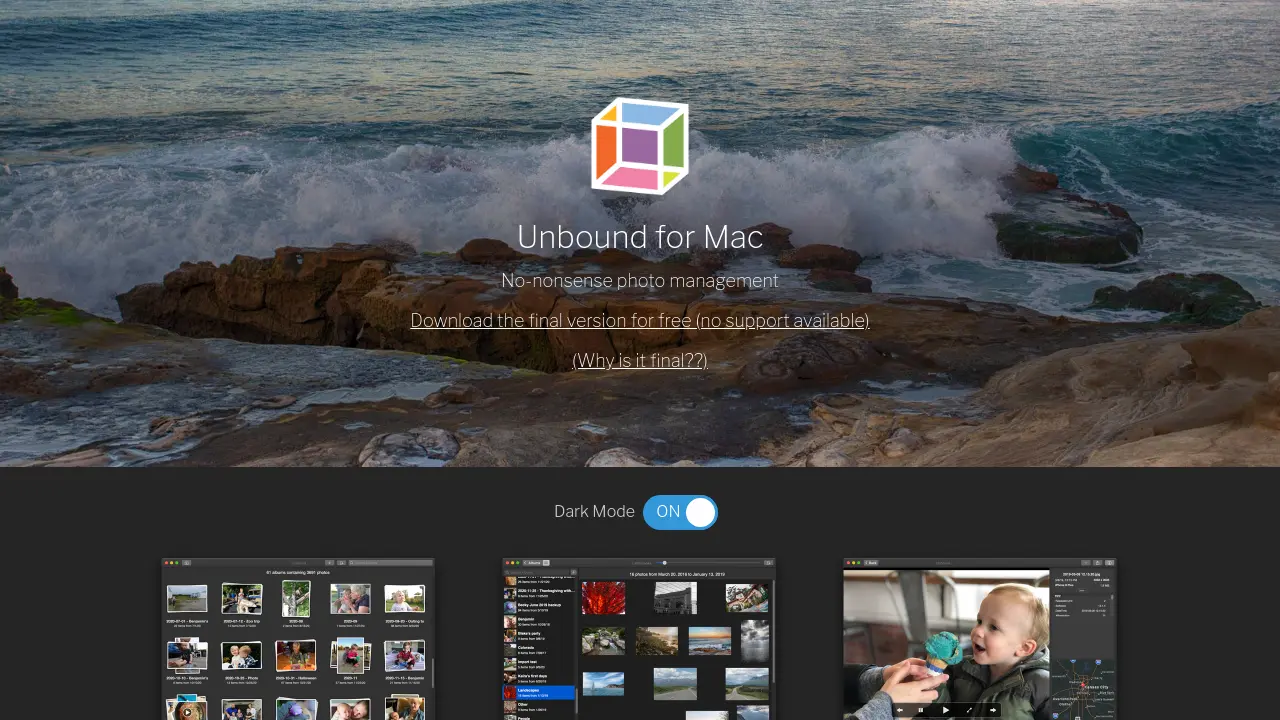Image resolution: width=1280 pixels, height=720 pixels.
Task: Adjust the thumbnail zoom slider in the Albums window
Action: (x=664, y=563)
